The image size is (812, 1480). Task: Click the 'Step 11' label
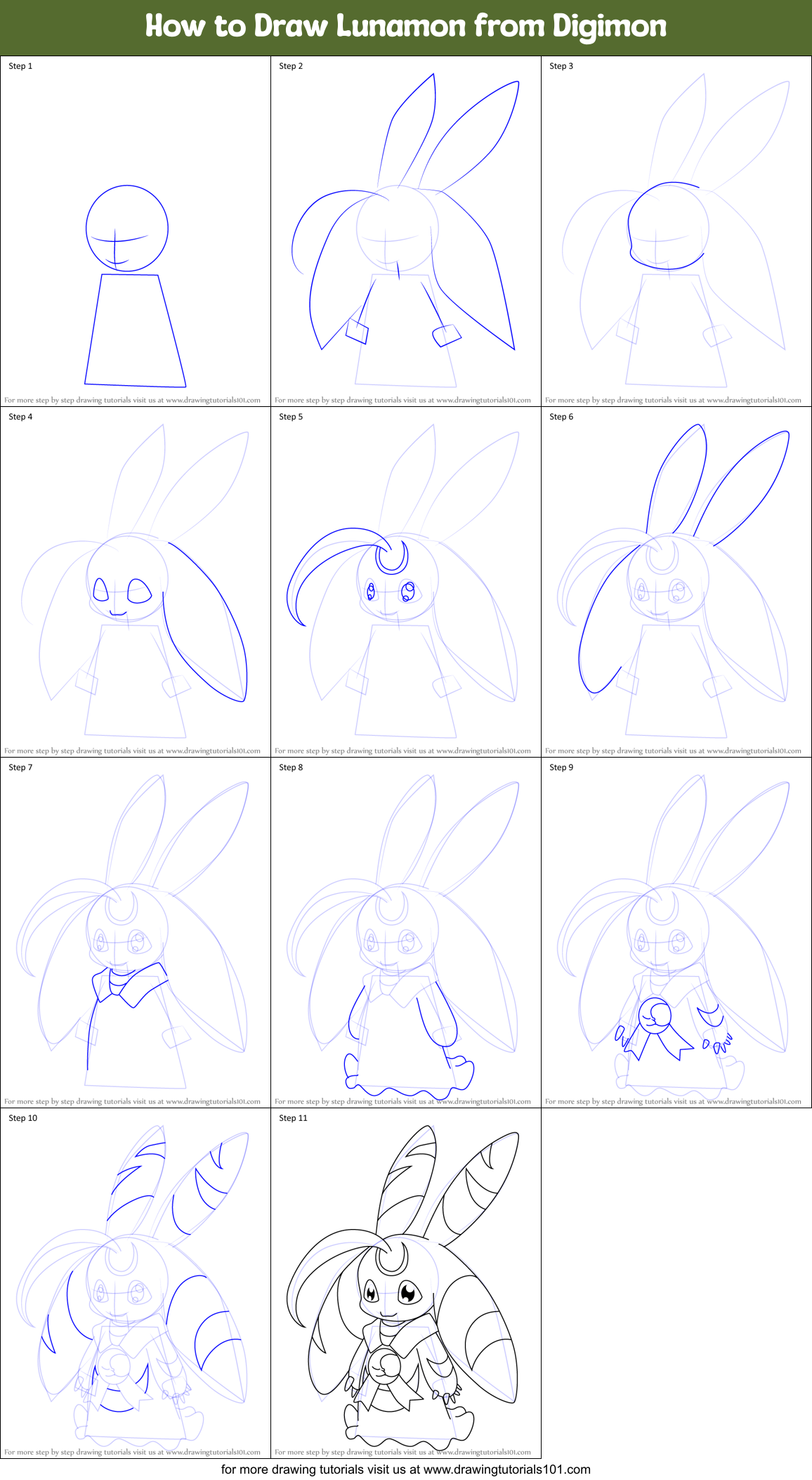(x=294, y=1118)
